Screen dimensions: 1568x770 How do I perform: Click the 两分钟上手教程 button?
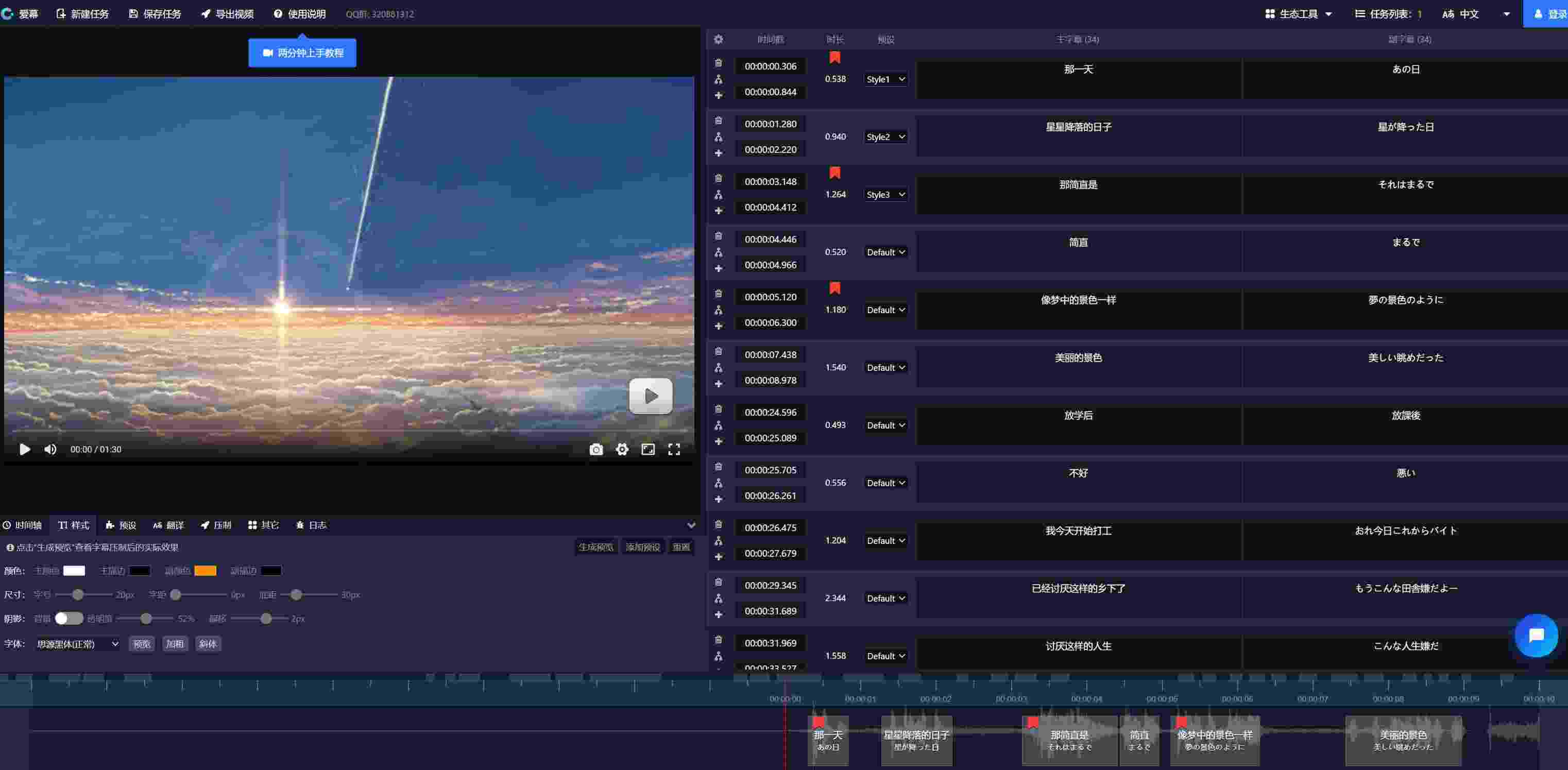(x=303, y=52)
